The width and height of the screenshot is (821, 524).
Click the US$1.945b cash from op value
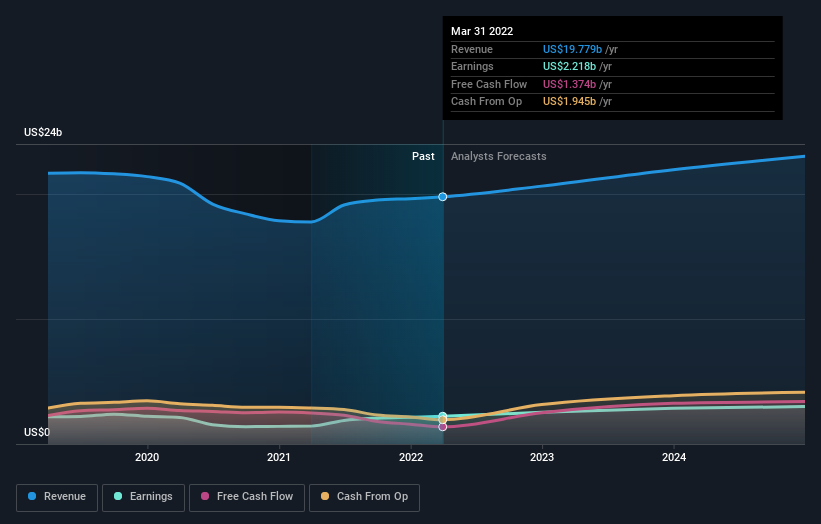tap(569, 102)
